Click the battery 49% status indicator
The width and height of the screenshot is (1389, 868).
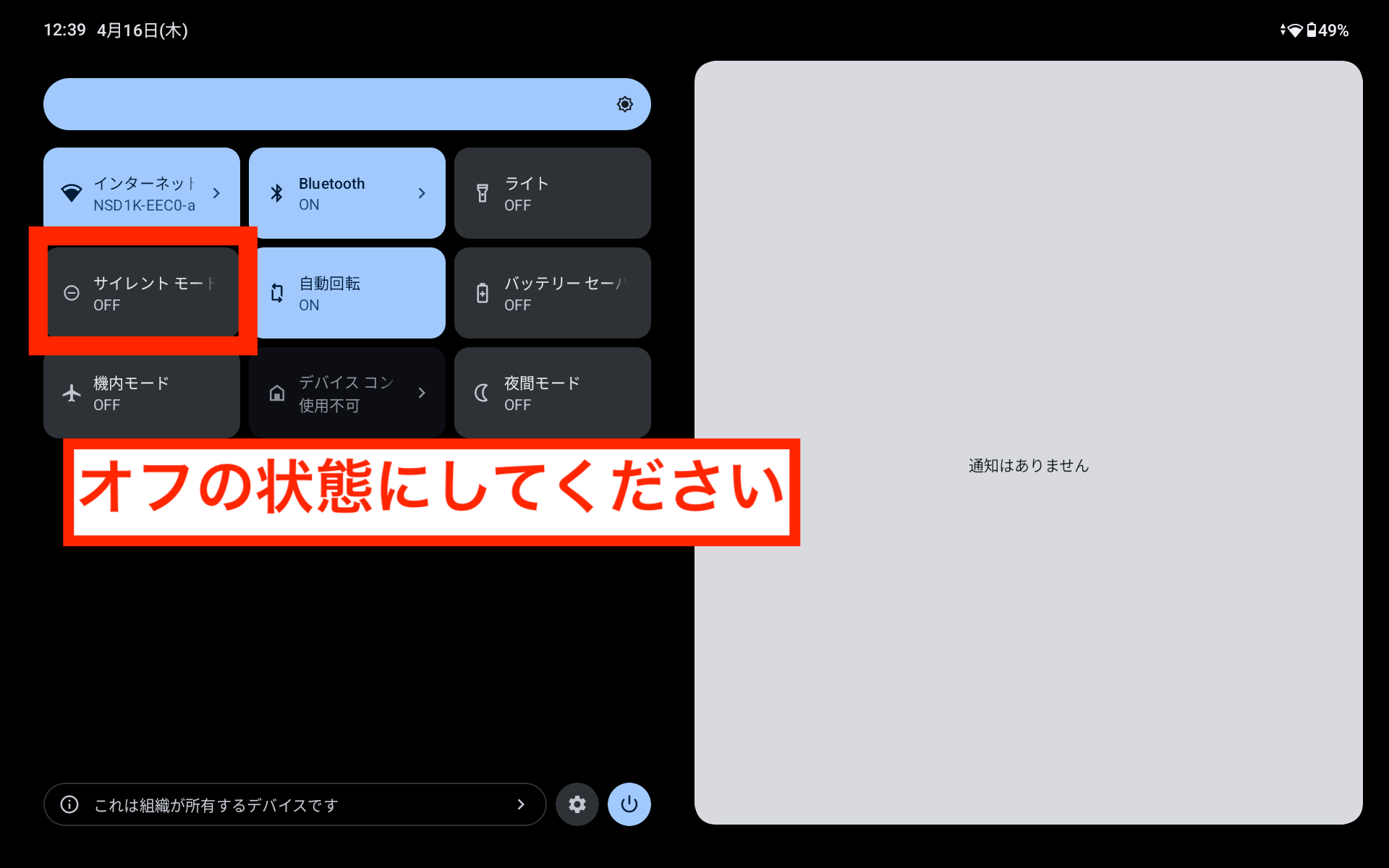click(x=1328, y=30)
